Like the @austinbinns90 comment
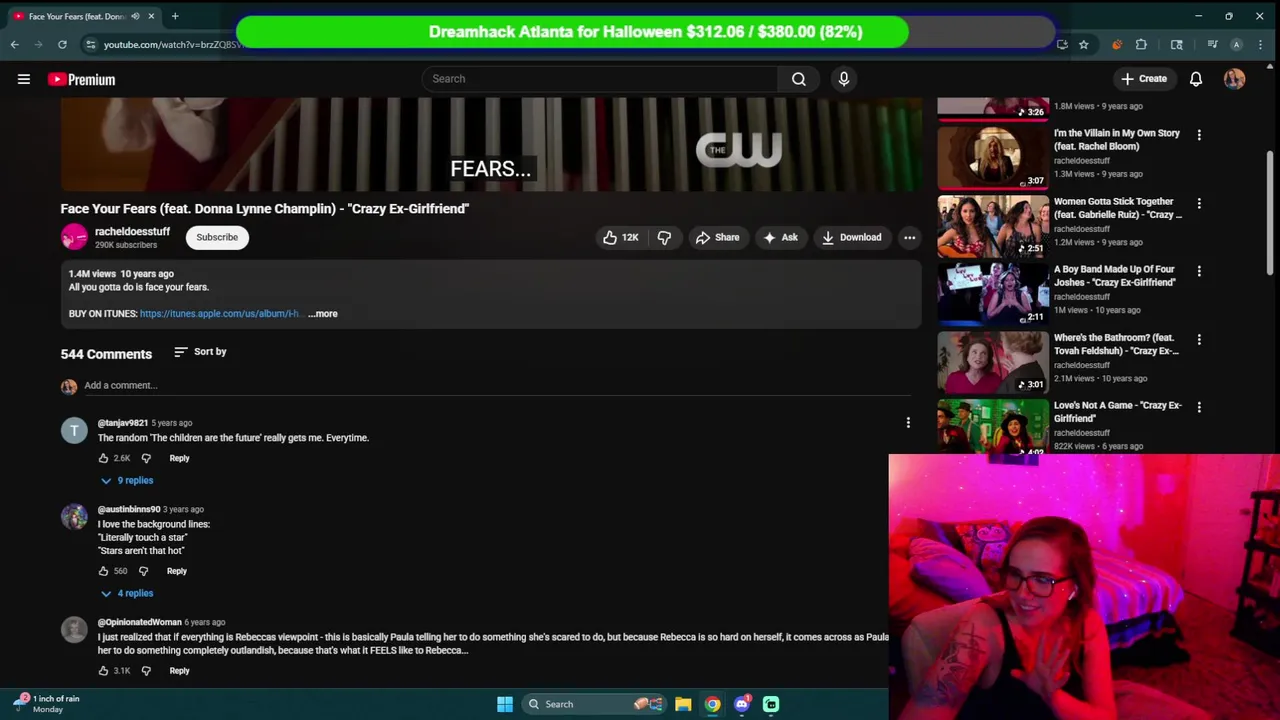 pyautogui.click(x=103, y=571)
